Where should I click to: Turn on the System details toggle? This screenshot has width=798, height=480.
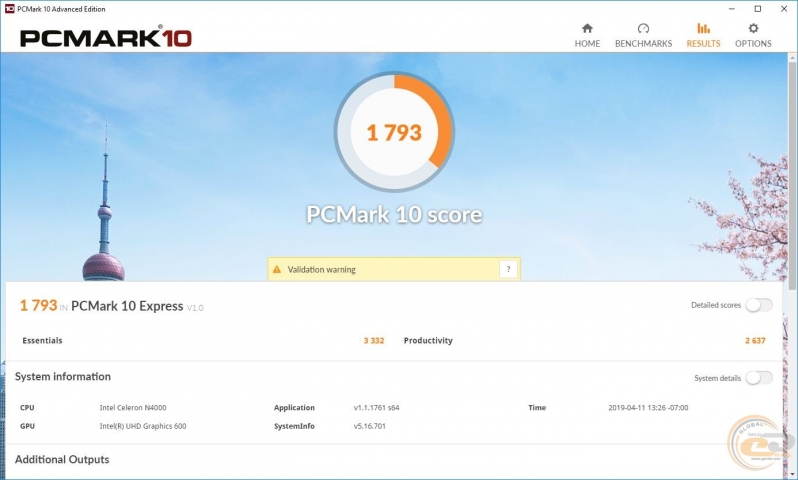click(759, 378)
